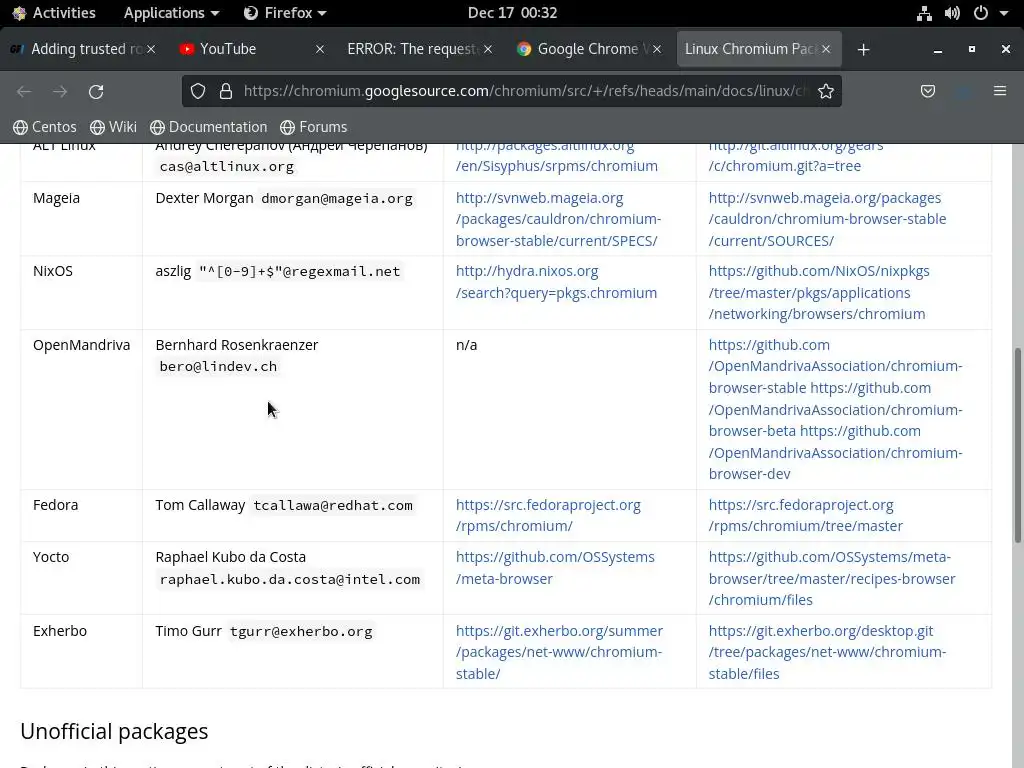
Task: Switch to Adding trusted root tab
Action: click(83, 49)
